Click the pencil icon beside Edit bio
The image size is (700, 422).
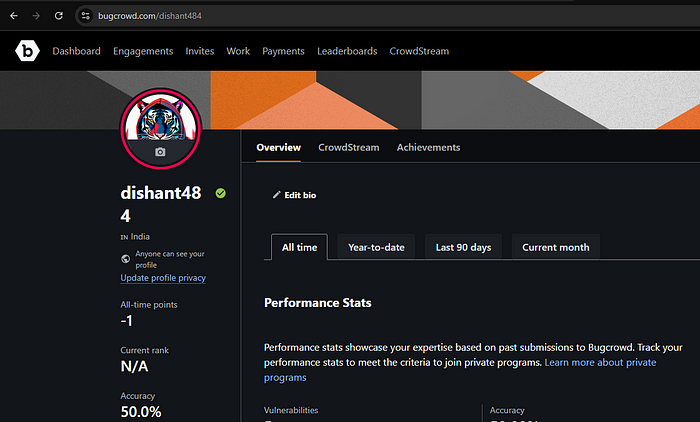click(276, 195)
